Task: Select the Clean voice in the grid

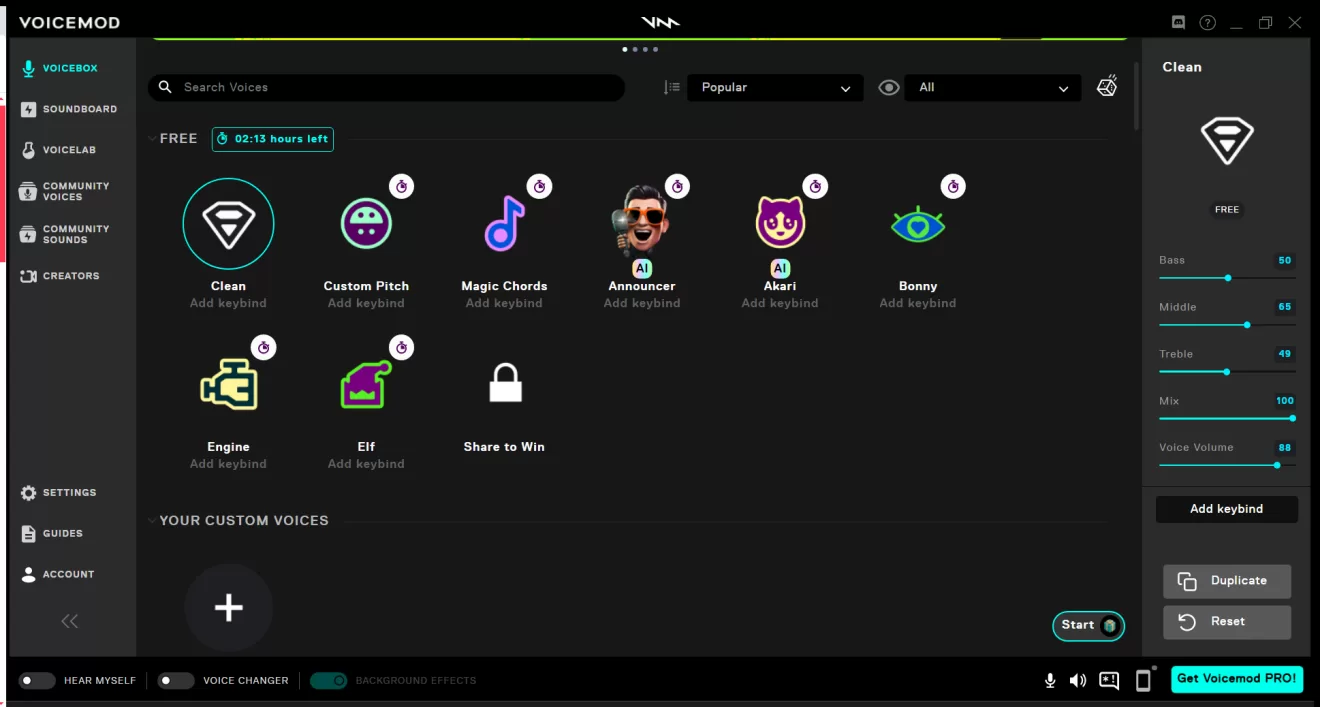Action: (x=228, y=224)
